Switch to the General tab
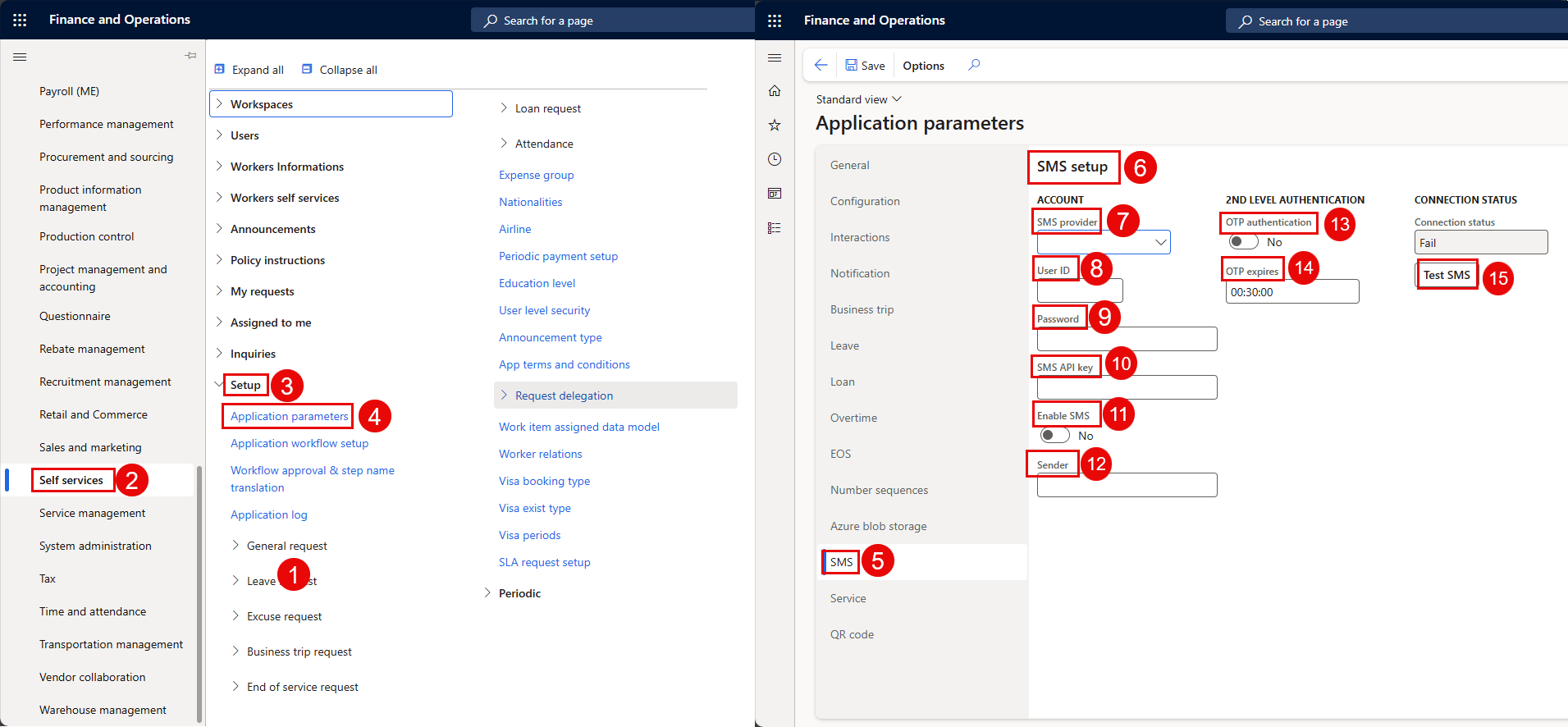 click(849, 165)
